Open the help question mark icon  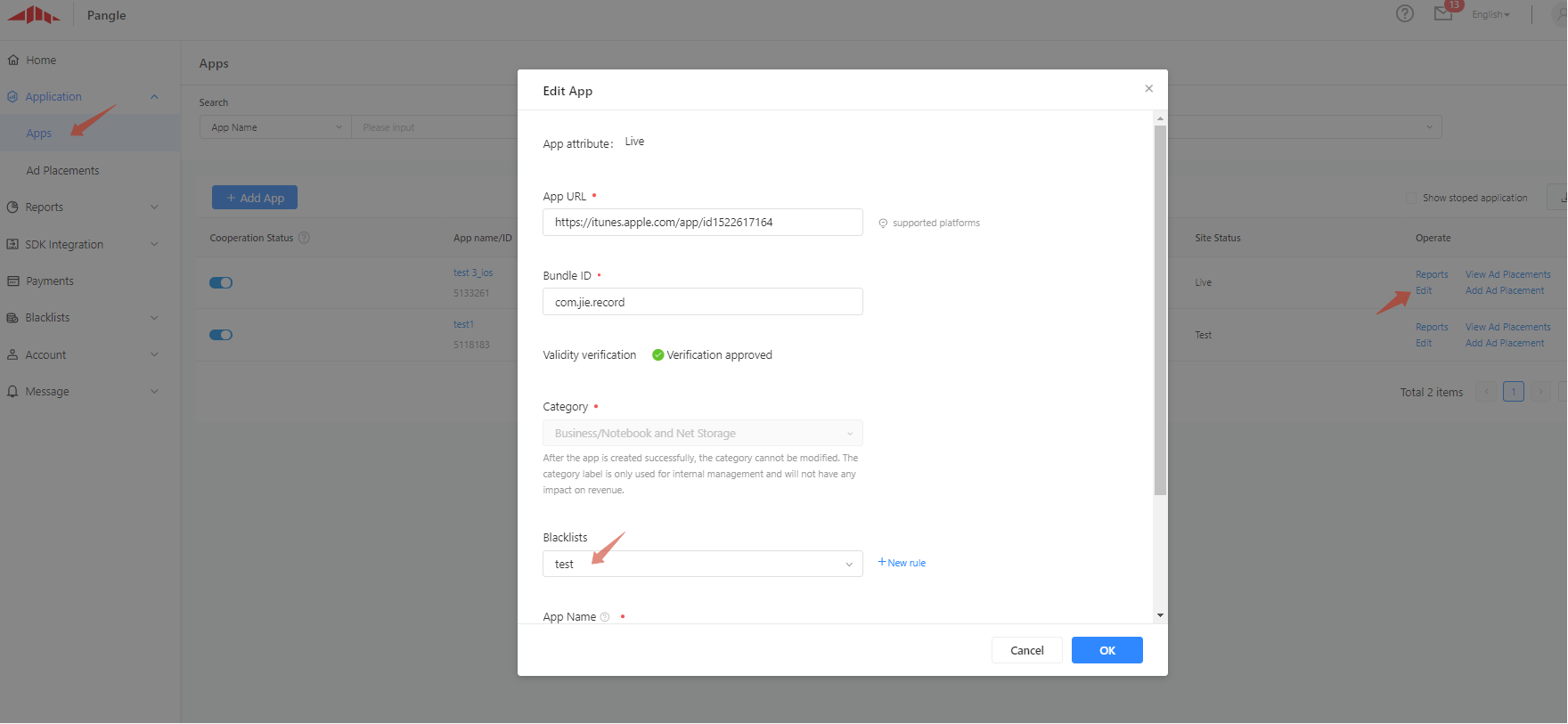1404,13
